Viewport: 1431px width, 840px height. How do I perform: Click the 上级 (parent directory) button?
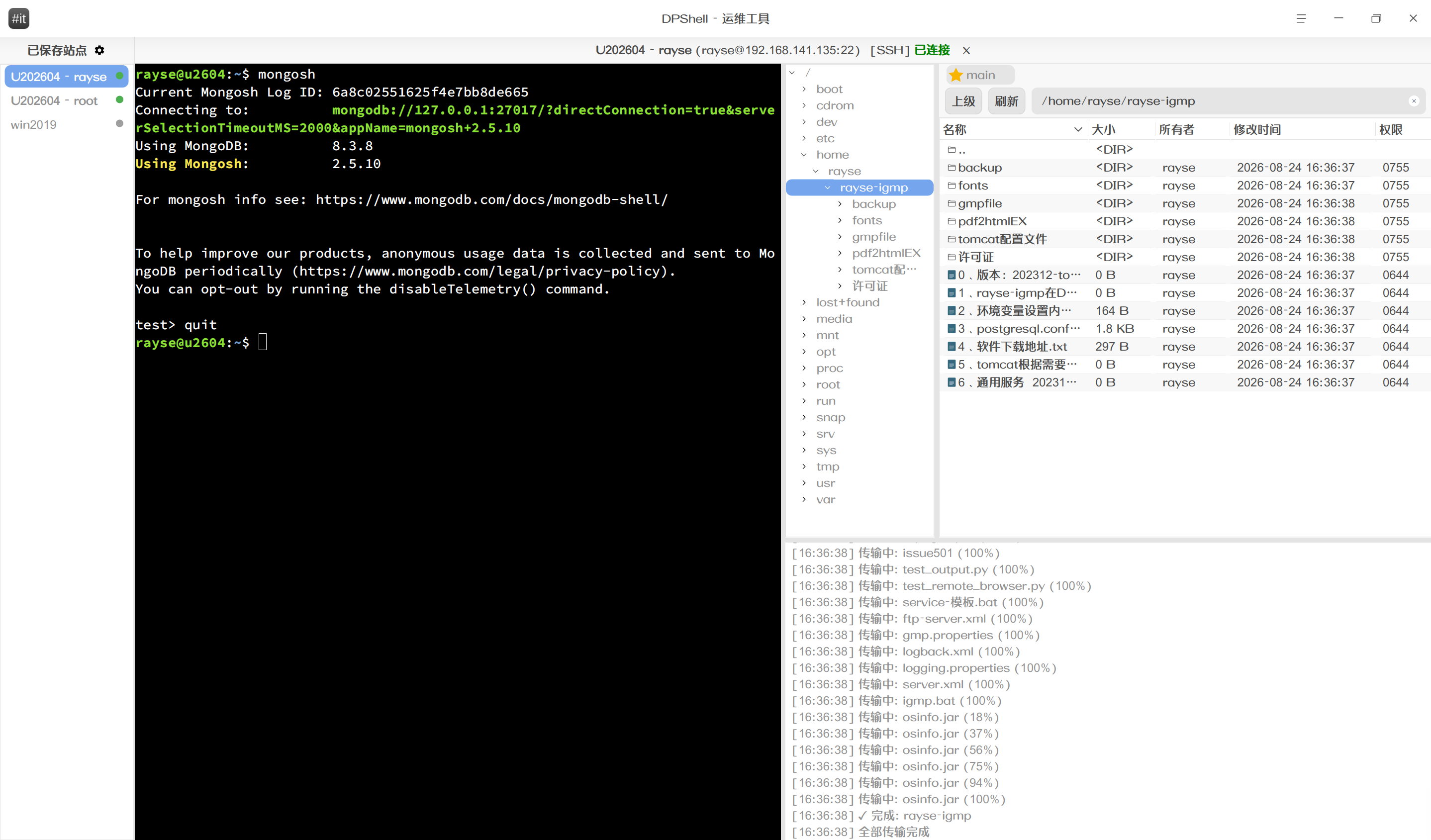963,101
